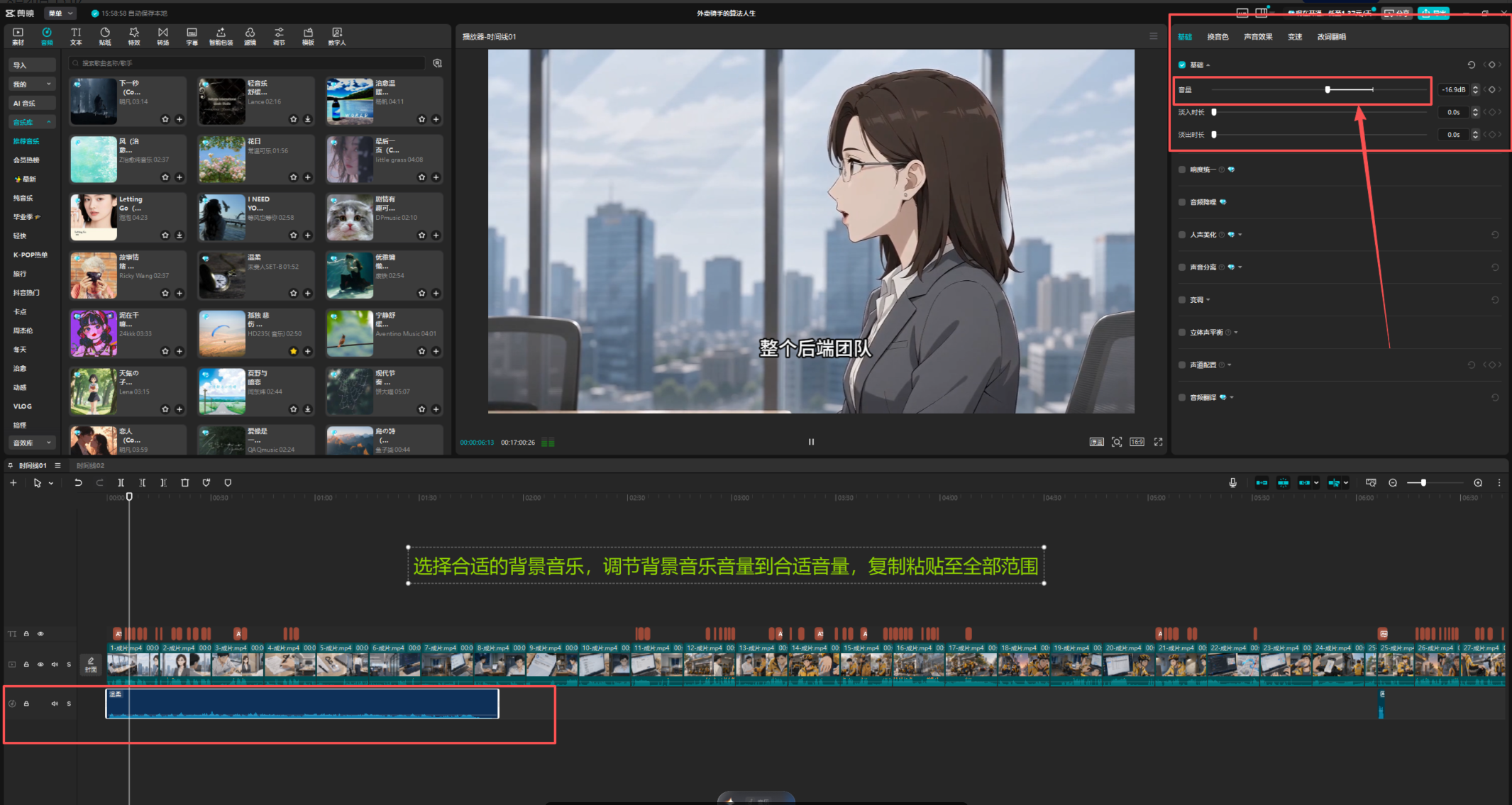Select the 纯音乐 category in music sidebar
Viewport: 1512px width, 805px height.
coord(23,198)
